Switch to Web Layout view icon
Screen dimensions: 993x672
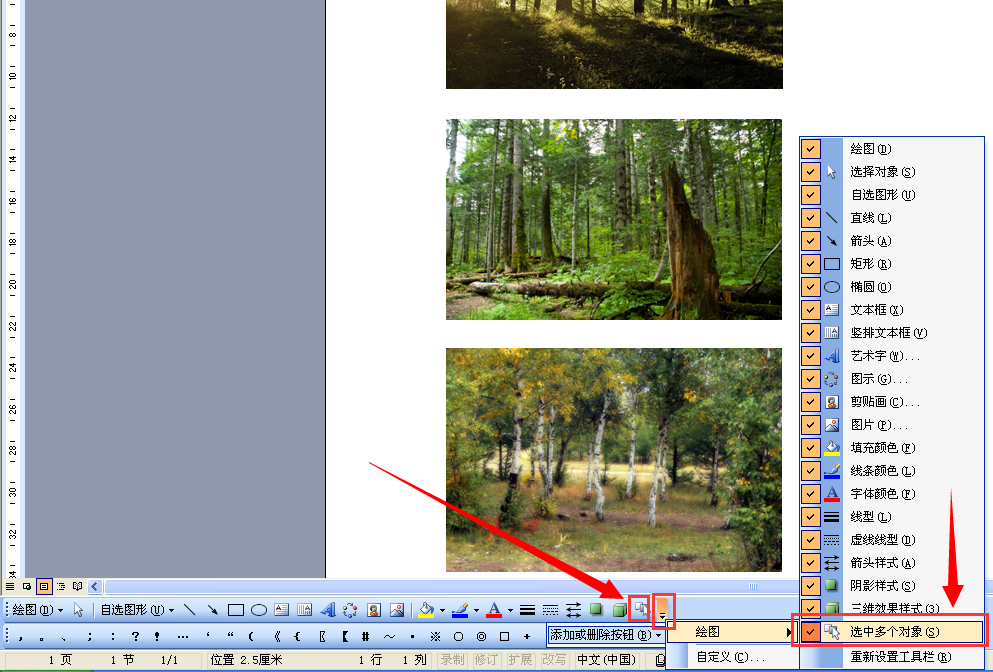pyautogui.click(x=27, y=586)
